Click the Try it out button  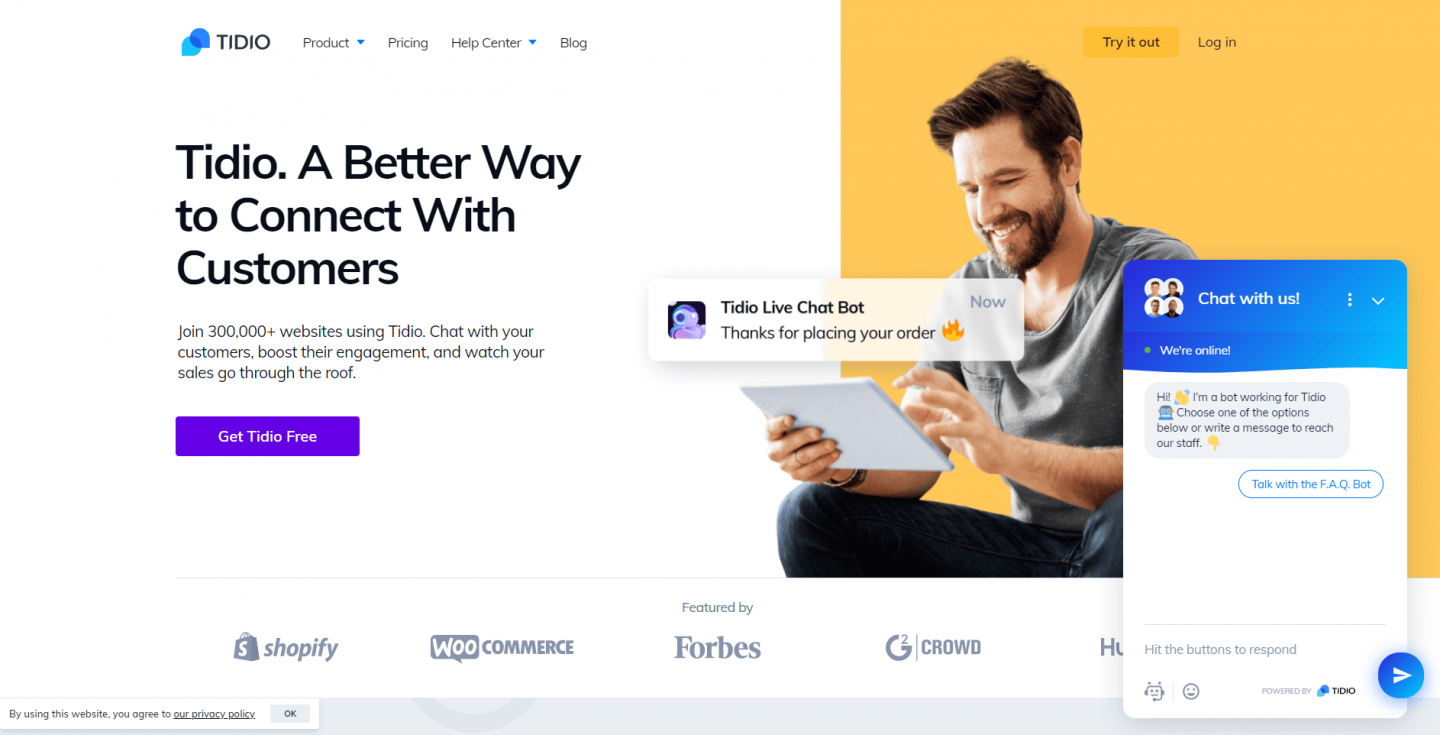1131,42
